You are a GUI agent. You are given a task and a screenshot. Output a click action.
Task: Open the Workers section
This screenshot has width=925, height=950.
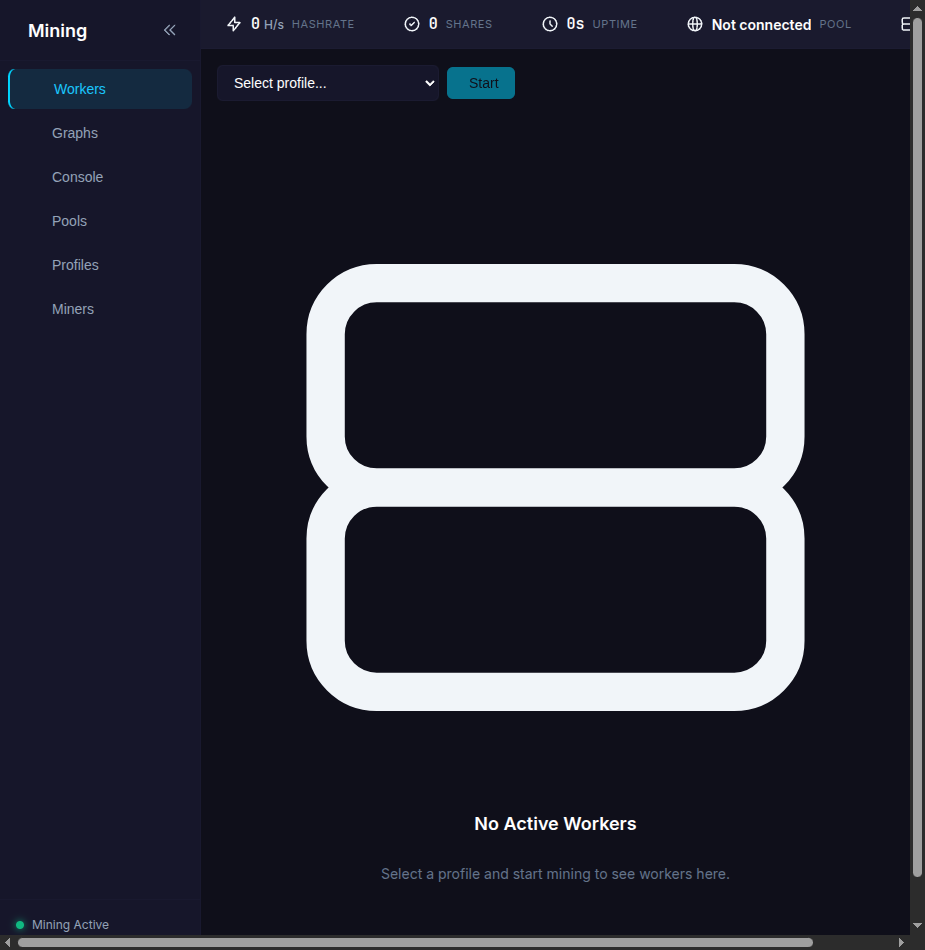(x=80, y=89)
